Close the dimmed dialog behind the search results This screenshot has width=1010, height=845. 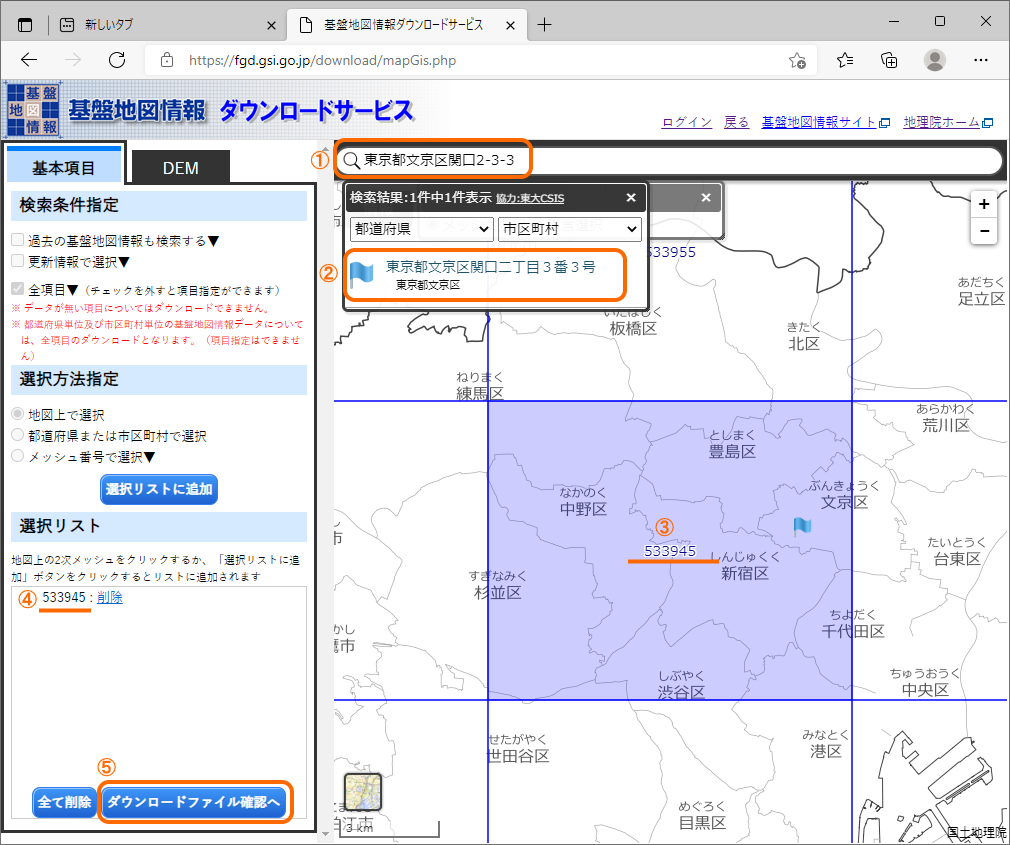click(x=706, y=198)
